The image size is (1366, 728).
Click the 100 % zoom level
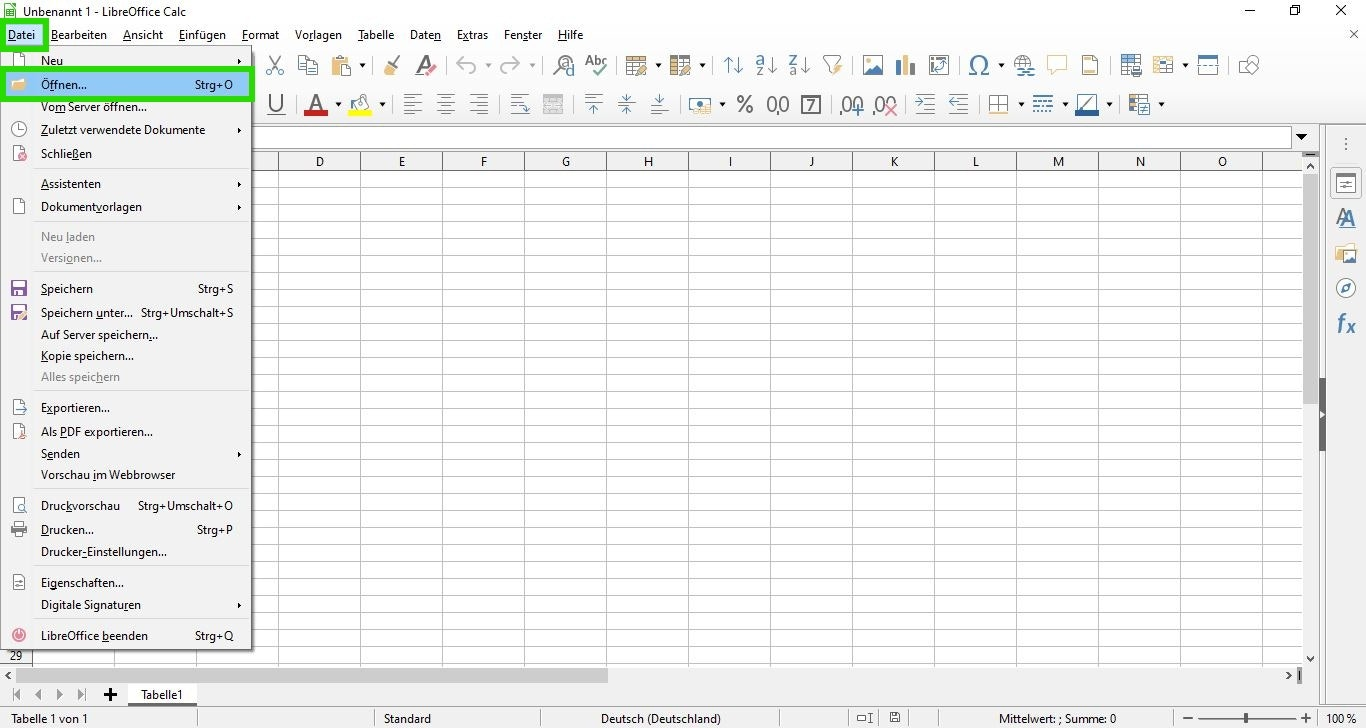click(1342, 718)
